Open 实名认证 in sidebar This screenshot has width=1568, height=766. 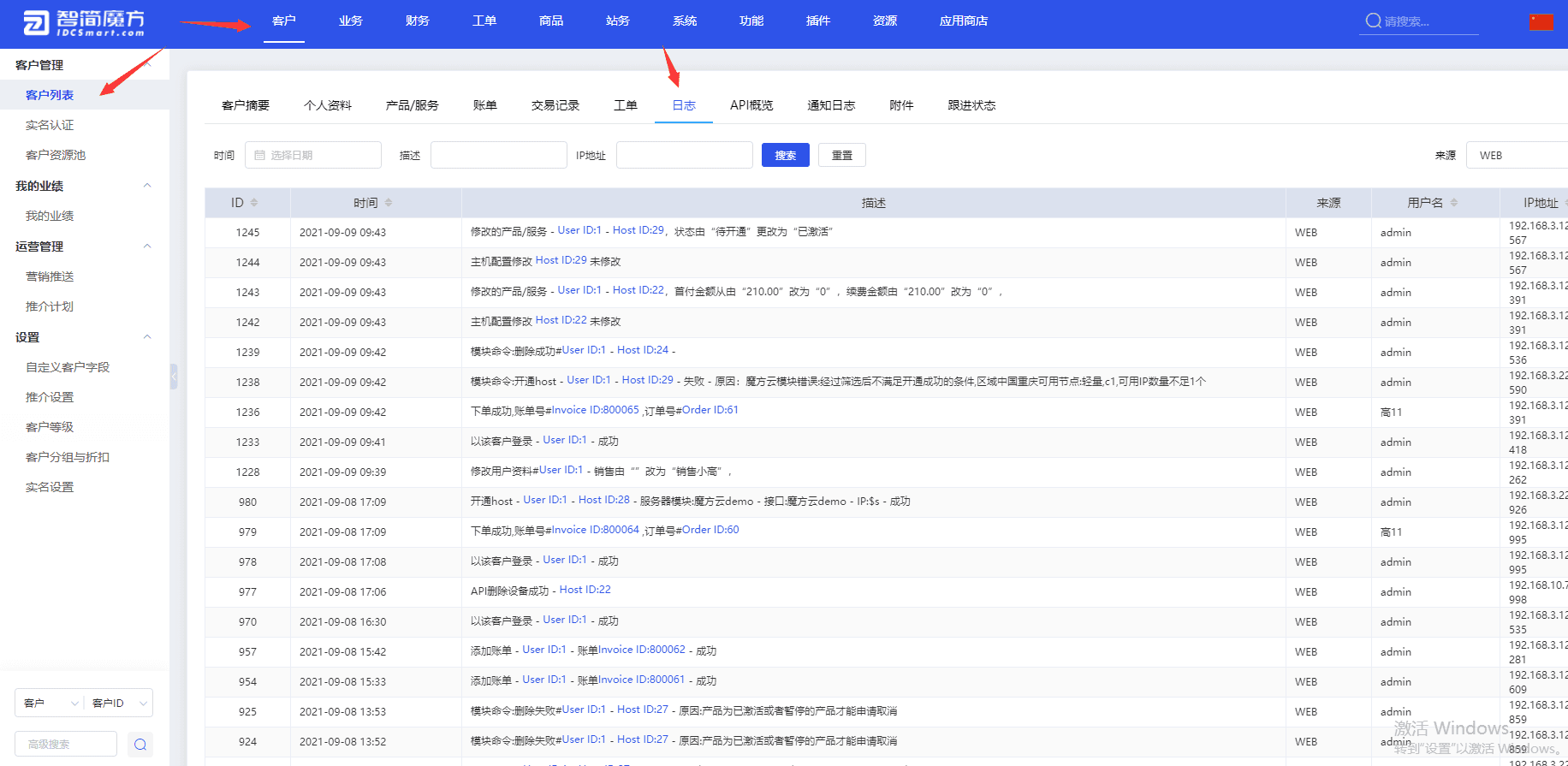tap(50, 125)
